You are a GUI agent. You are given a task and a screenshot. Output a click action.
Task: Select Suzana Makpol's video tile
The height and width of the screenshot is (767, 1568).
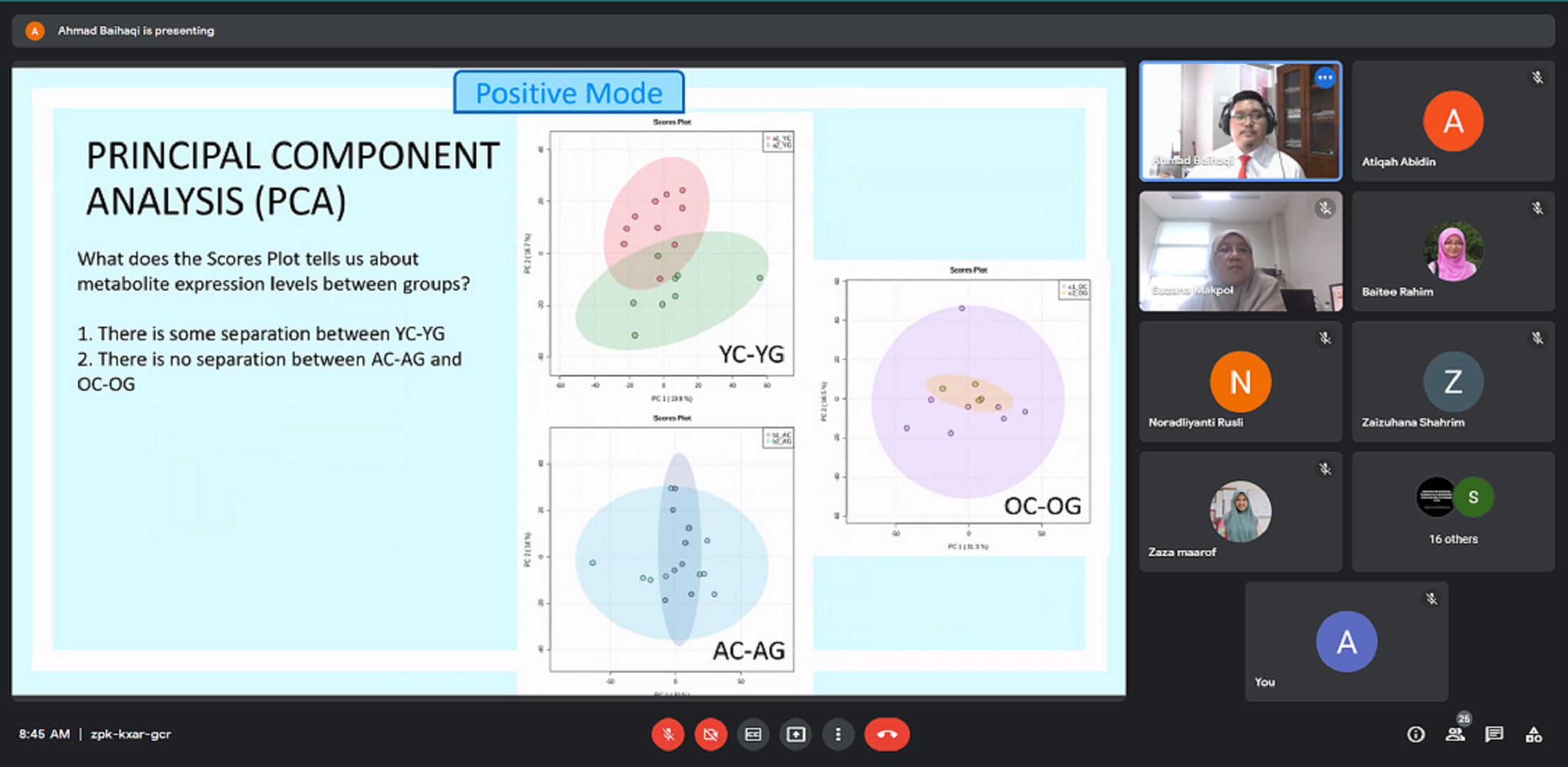[1240, 251]
